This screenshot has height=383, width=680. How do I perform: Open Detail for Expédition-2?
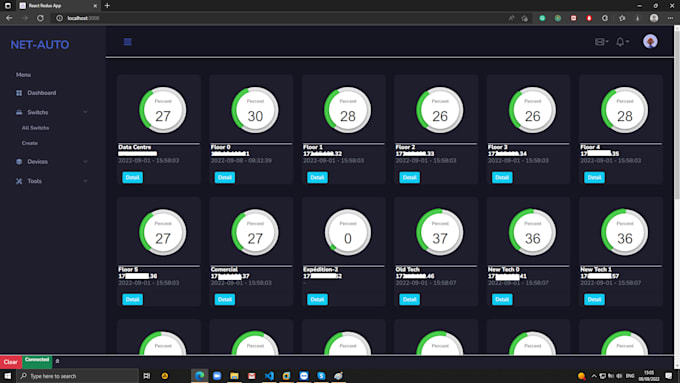[317, 300]
